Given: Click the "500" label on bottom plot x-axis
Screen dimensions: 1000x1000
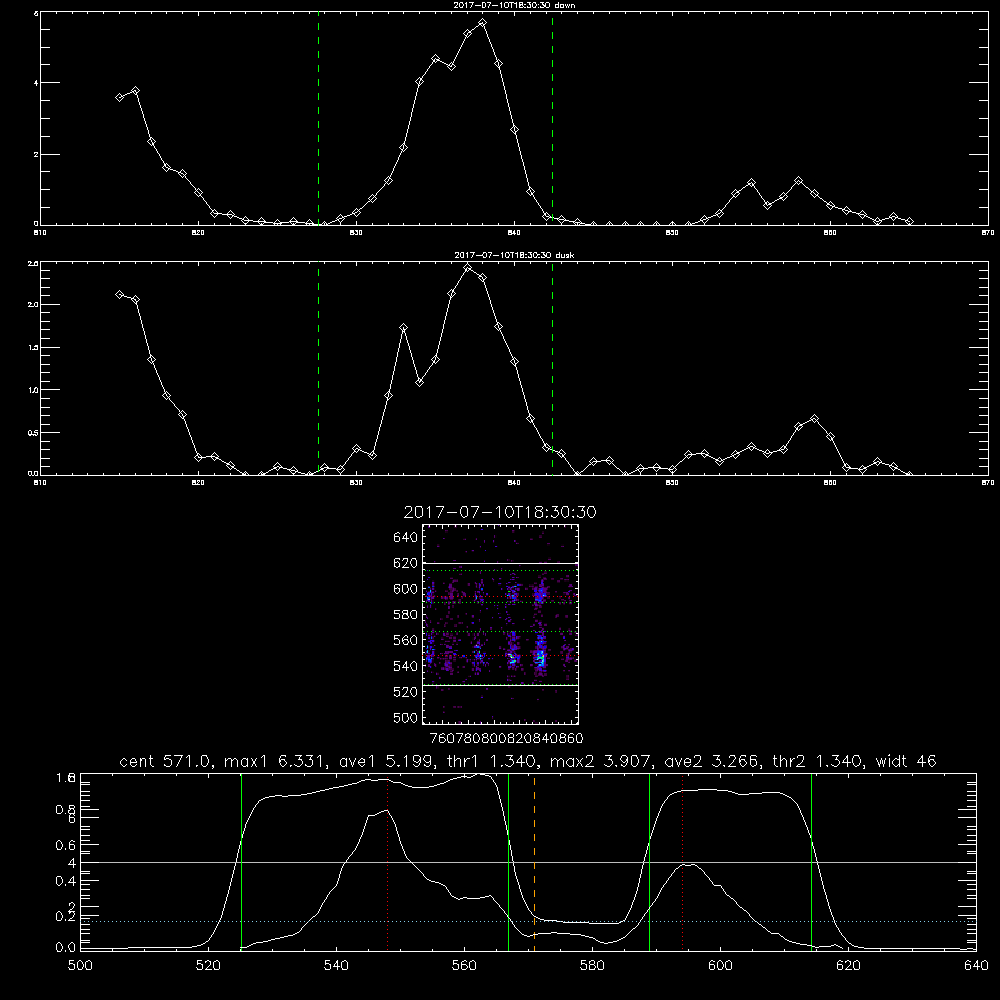Looking at the screenshot, I should [80, 966].
